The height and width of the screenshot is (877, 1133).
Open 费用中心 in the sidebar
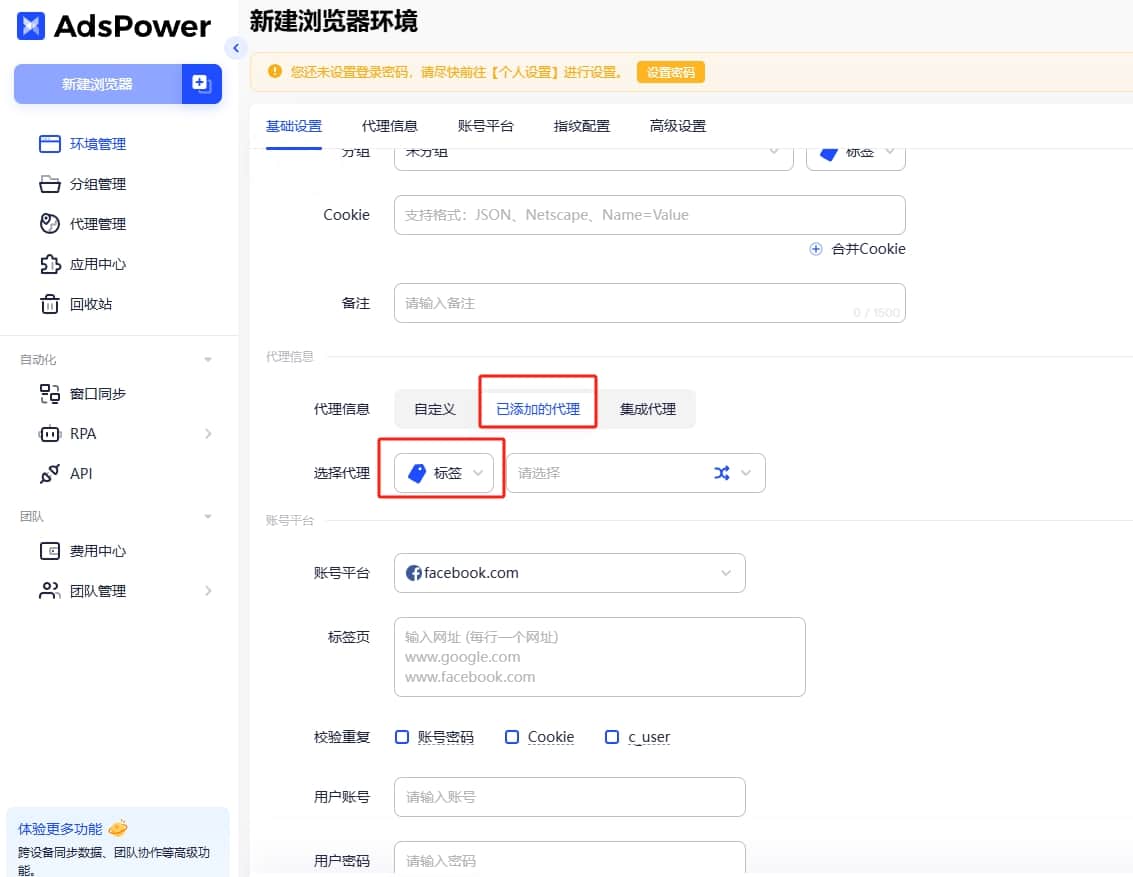pyautogui.click(x=98, y=551)
